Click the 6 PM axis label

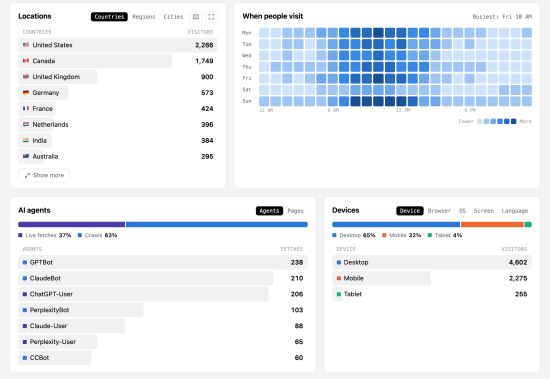[470, 110]
